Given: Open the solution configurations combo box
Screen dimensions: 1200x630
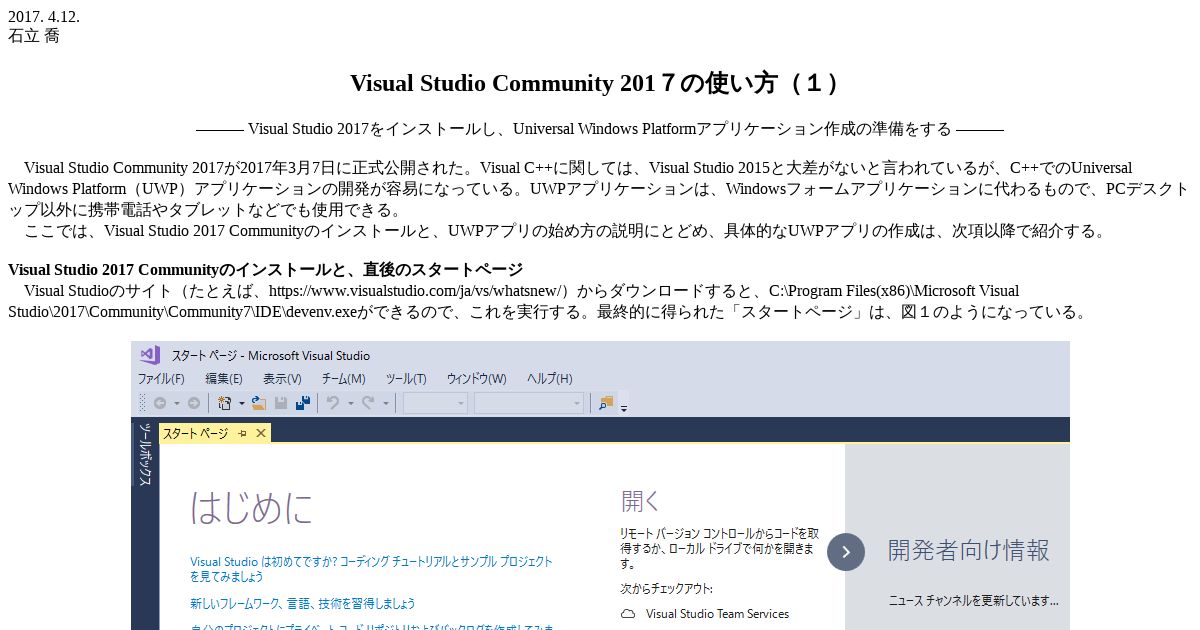Looking at the screenshot, I should 435,403.
